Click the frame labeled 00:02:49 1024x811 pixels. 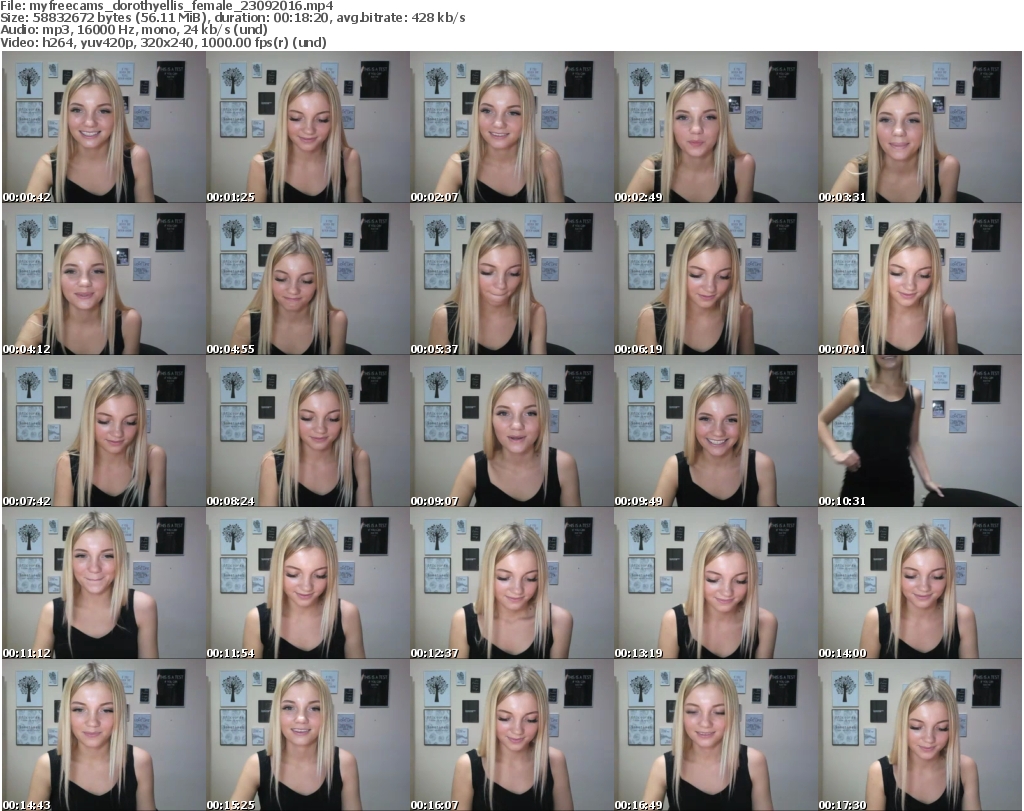(x=715, y=127)
